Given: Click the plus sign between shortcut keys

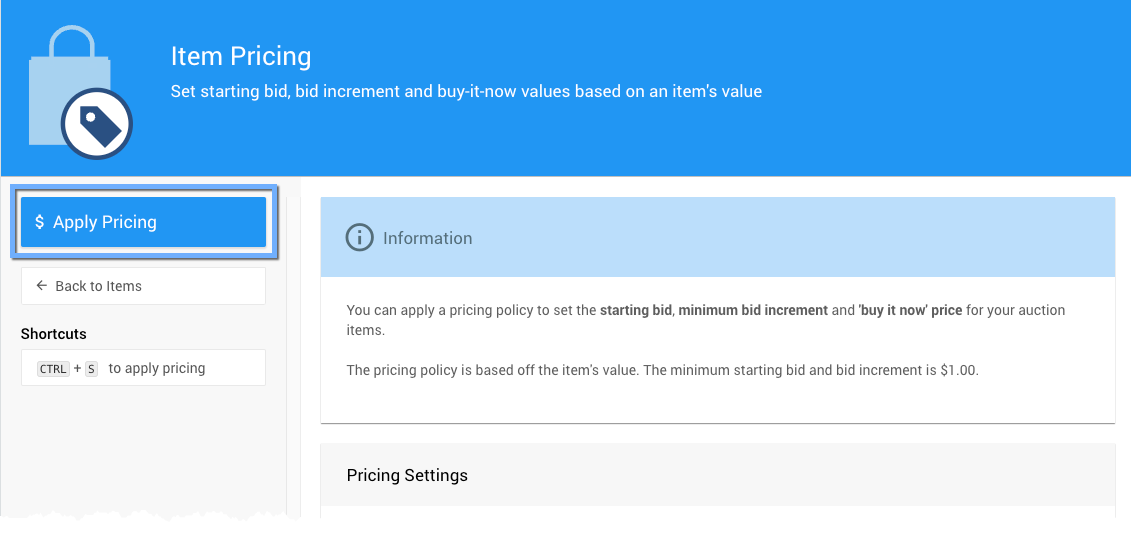Looking at the screenshot, I should tap(78, 369).
